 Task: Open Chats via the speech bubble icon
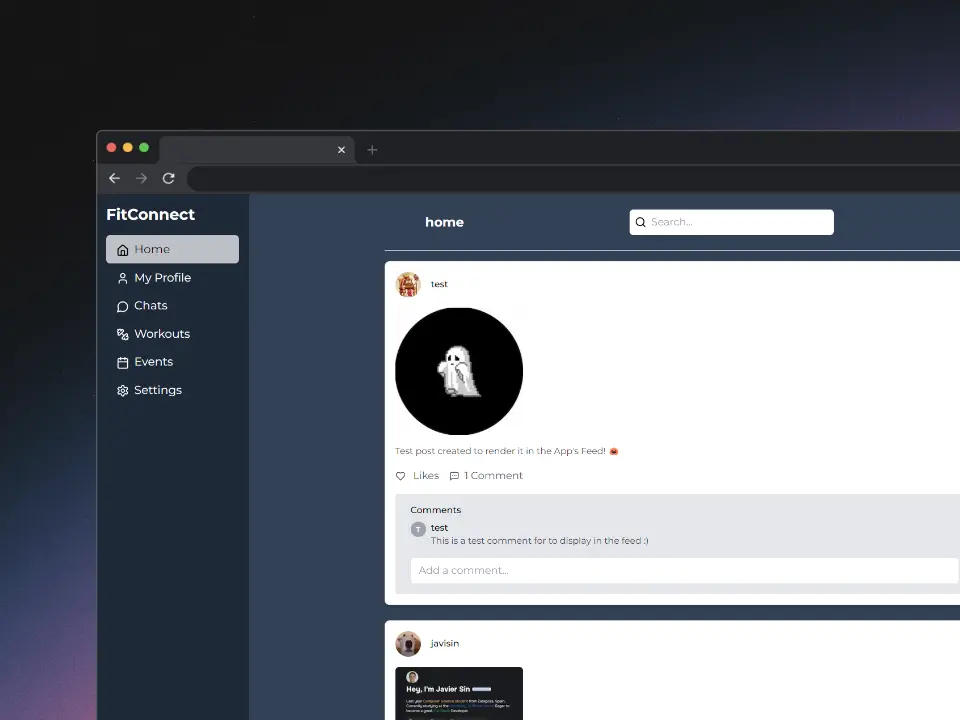point(122,305)
